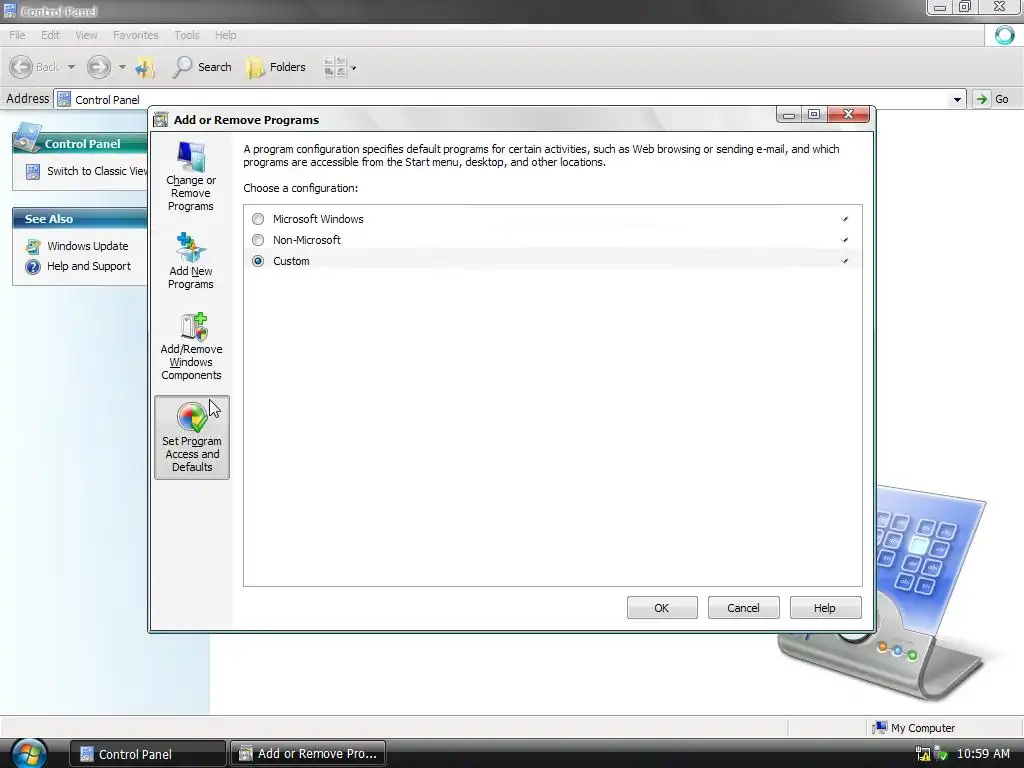Image resolution: width=1024 pixels, height=768 pixels.
Task: Confirm with the OK button
Action: click(x=662, y=607)
